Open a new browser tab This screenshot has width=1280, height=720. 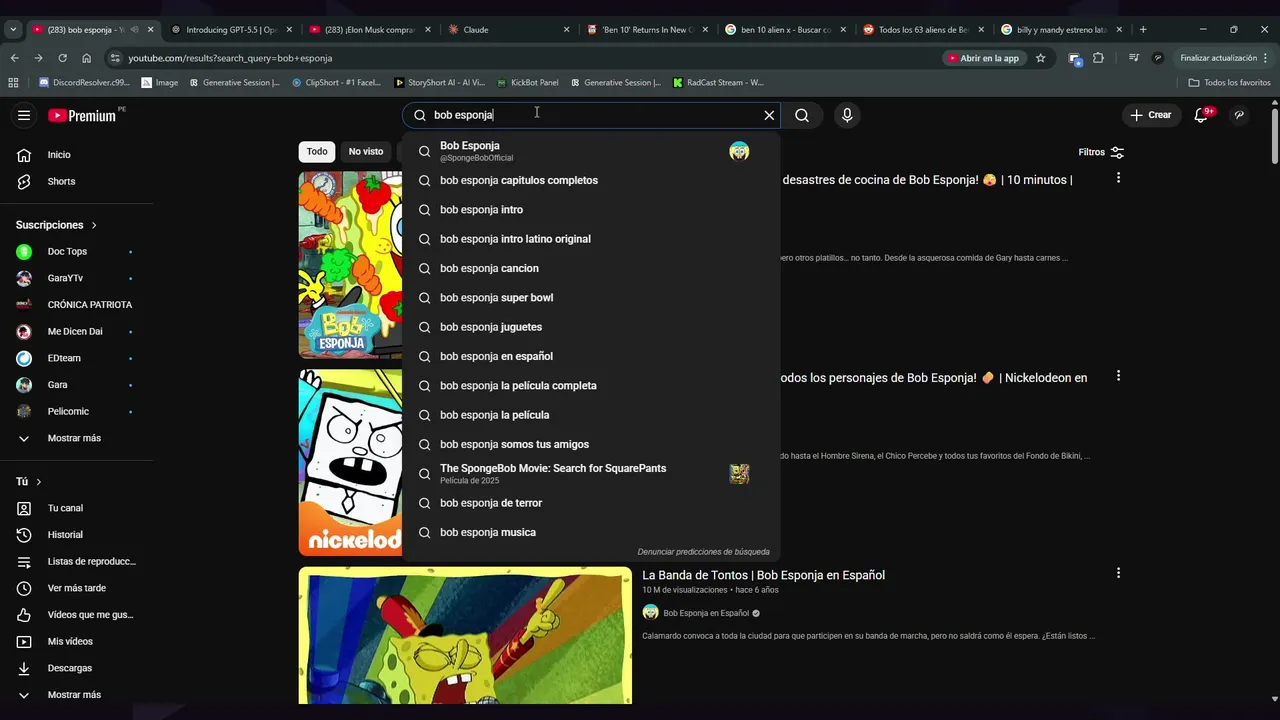(1143, 29)
